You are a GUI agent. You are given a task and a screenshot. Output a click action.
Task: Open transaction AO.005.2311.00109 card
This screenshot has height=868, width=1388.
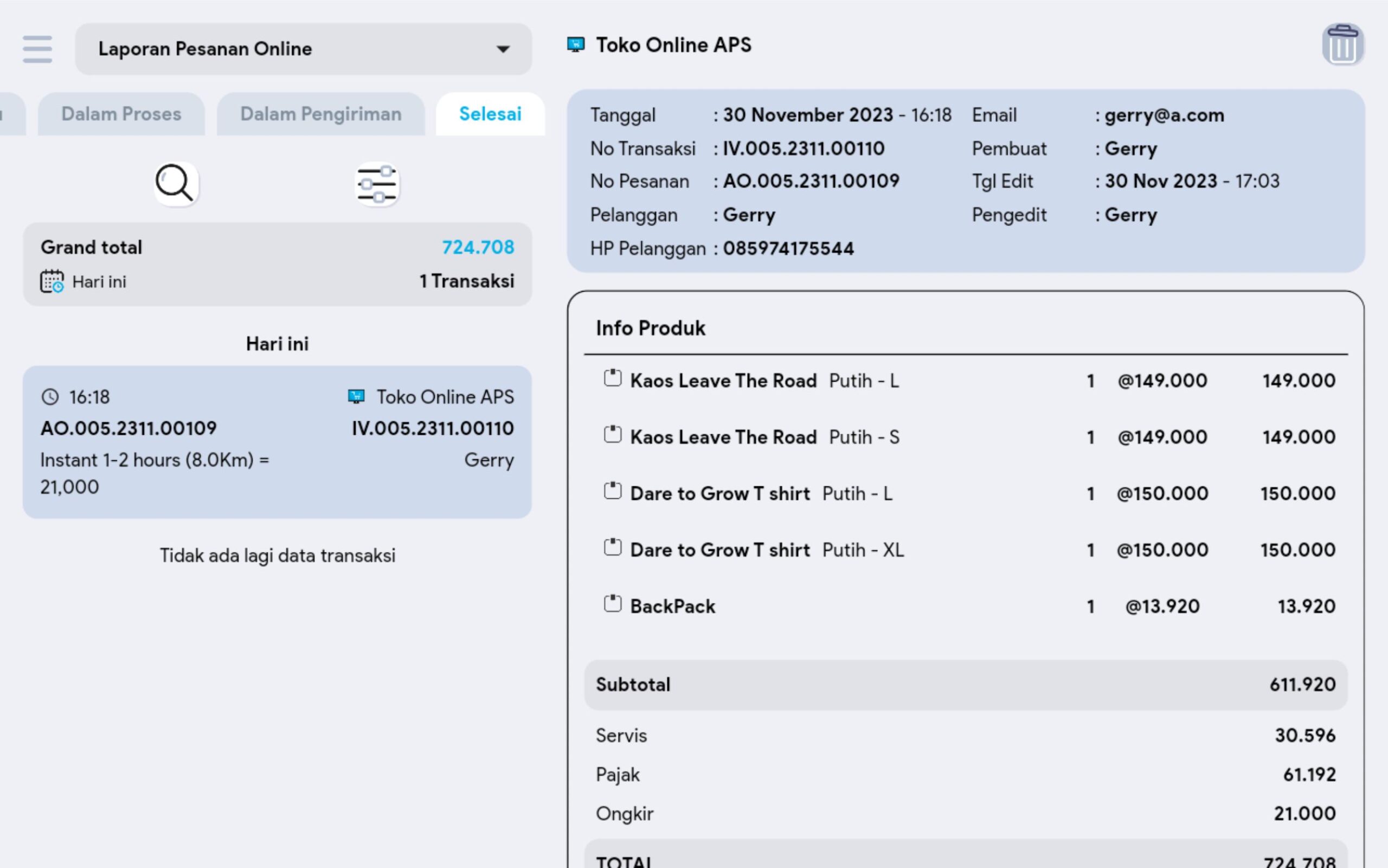(277, 442)
